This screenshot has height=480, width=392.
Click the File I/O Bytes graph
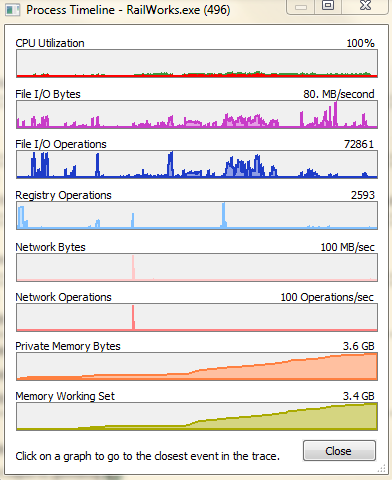tap(197, 114)
